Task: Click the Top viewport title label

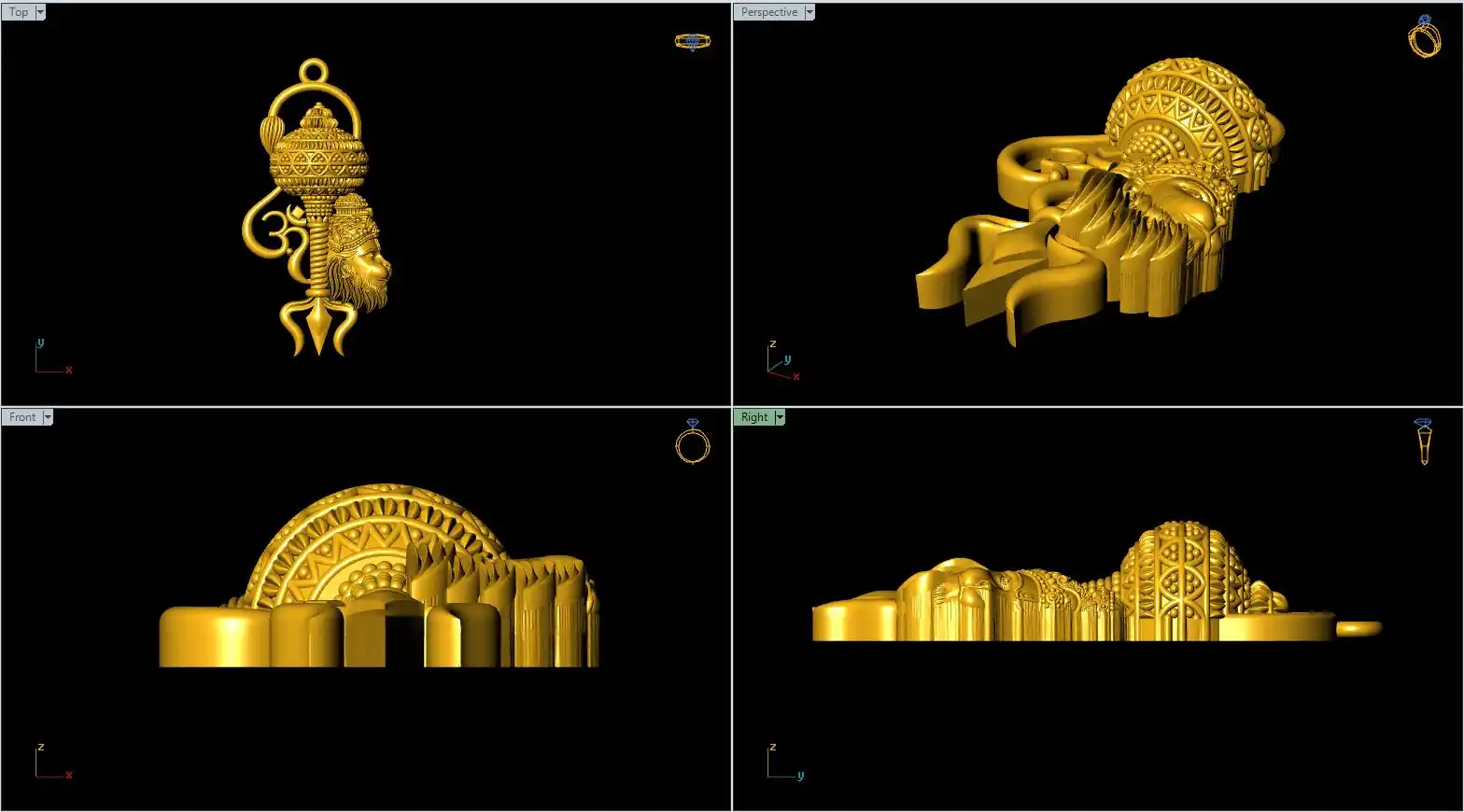Action: [x=19, y=12]
